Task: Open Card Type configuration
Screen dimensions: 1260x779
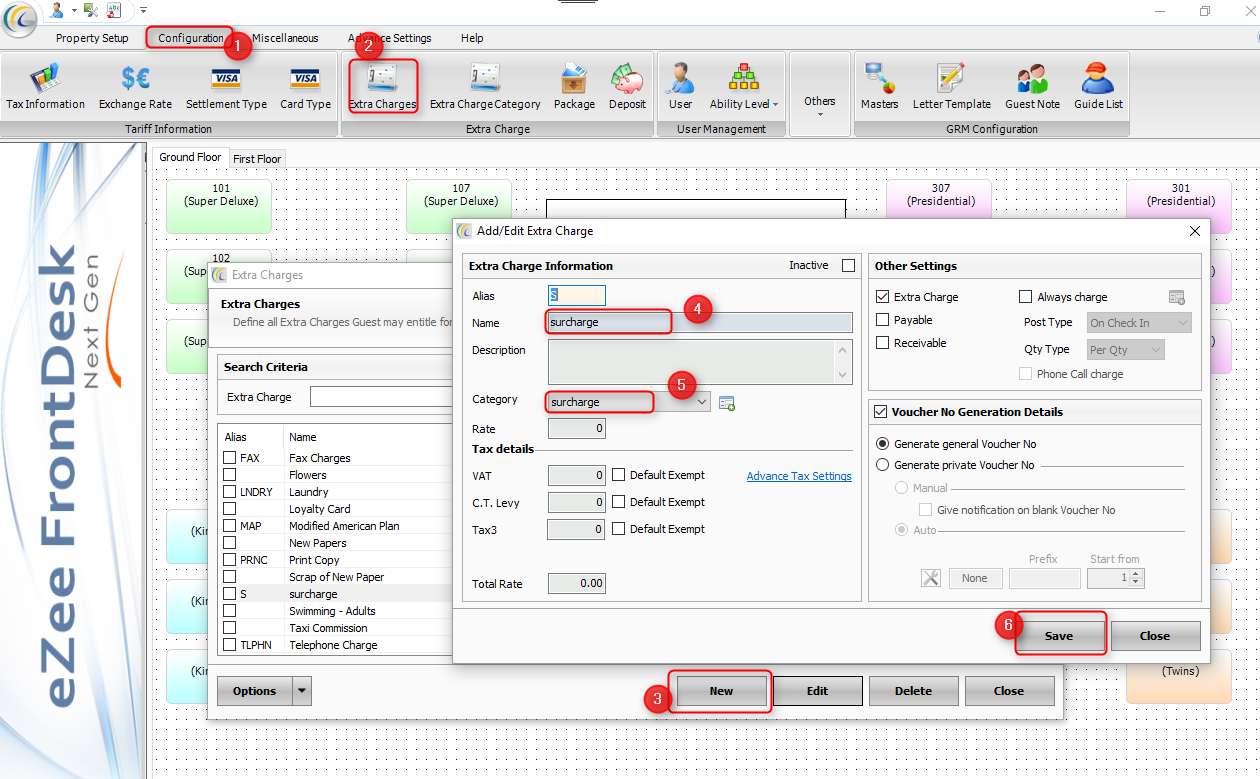Action: tap(305, 86)
